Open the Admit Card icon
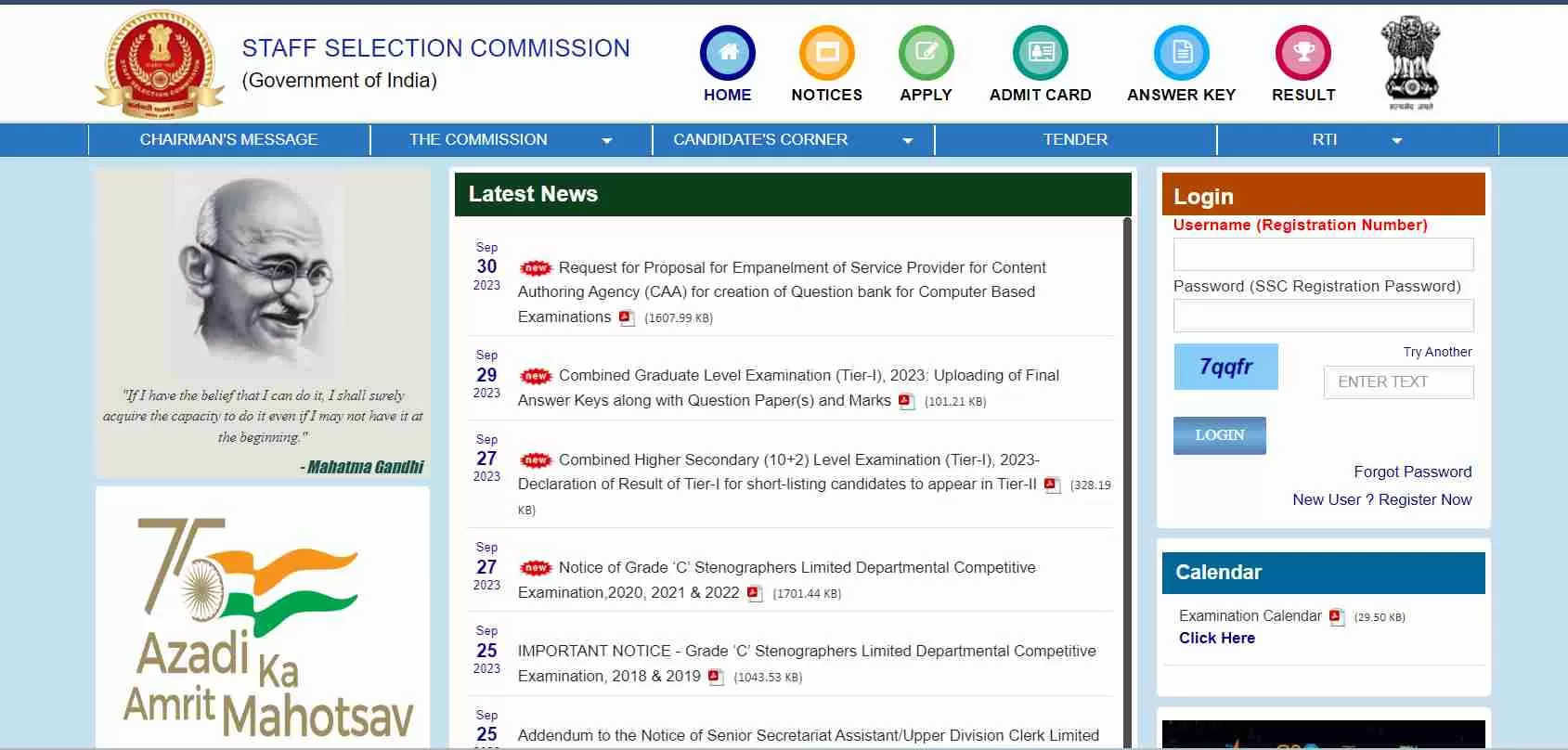Viewport: 1568px width, 750px height. pyautogui.click(x=1041, y=53)
